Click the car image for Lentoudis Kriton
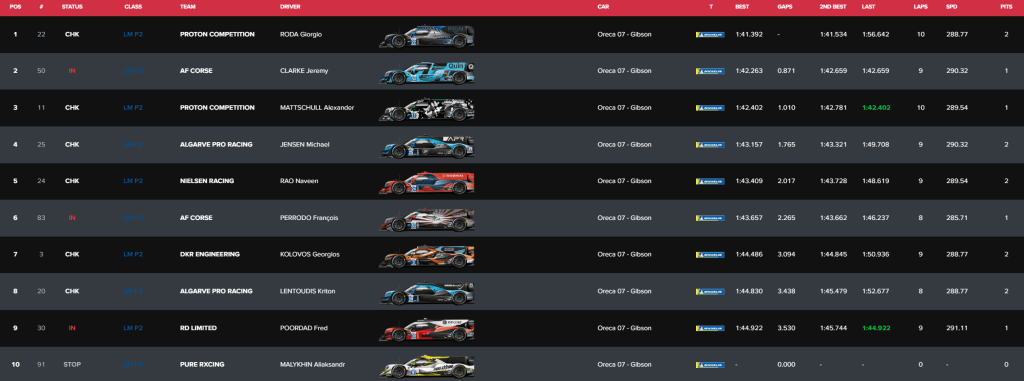The image size is (1024, 381). [x=426, y=293]
